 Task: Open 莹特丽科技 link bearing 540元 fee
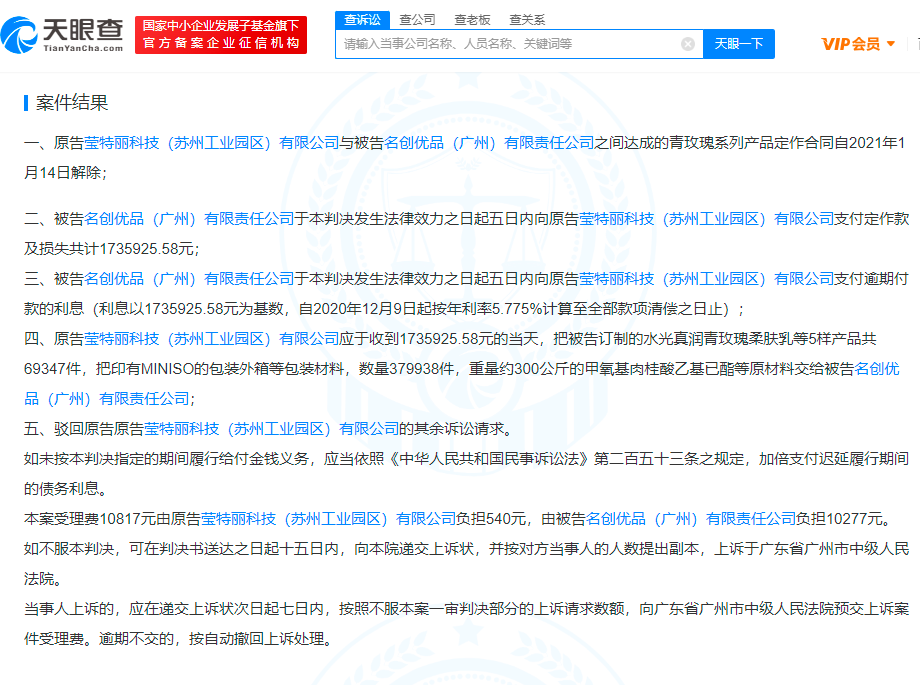pyautogui.click(x=328, y=519)
